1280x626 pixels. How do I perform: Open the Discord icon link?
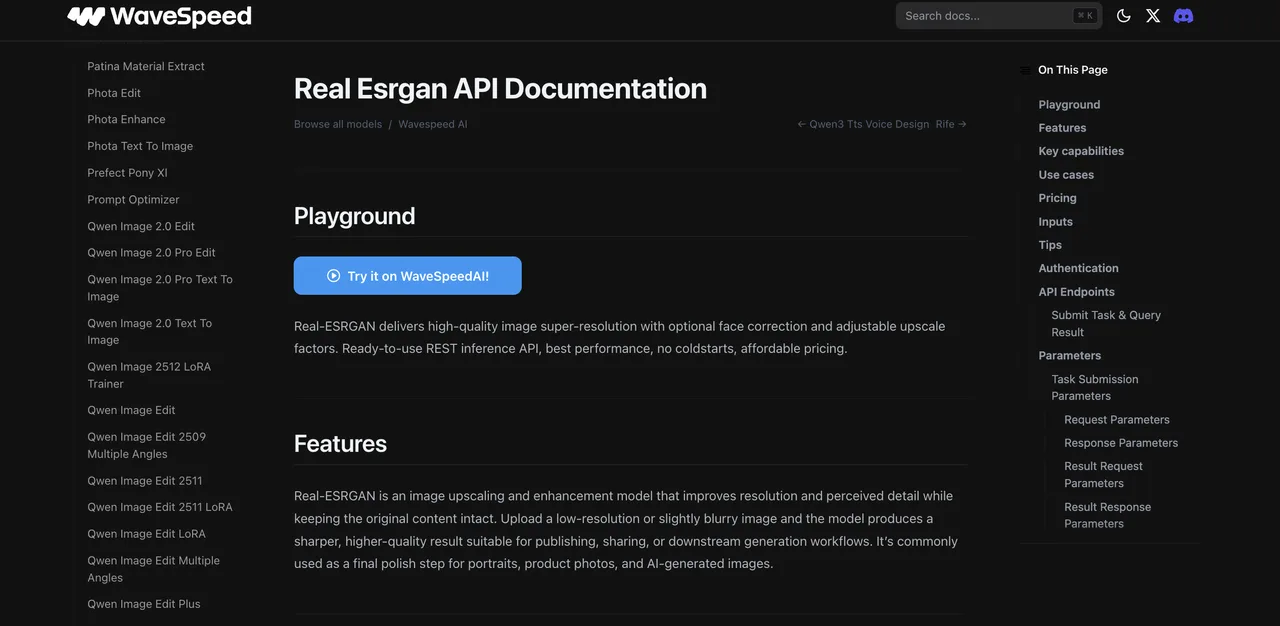(1183, 16)
